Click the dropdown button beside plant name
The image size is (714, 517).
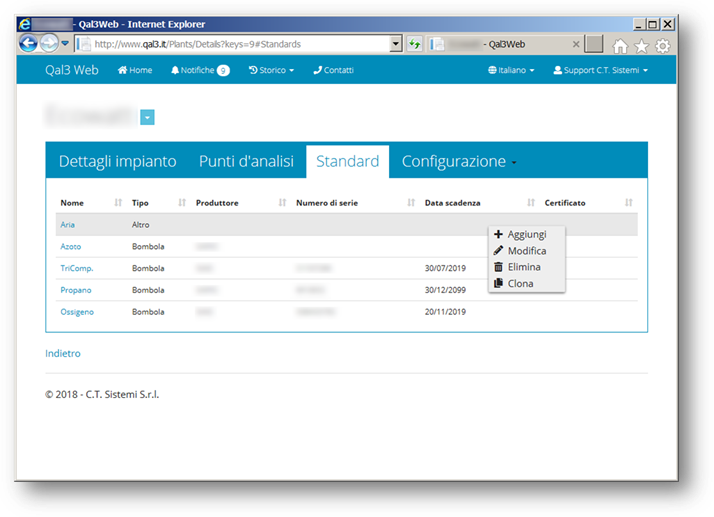click(147, 118)
